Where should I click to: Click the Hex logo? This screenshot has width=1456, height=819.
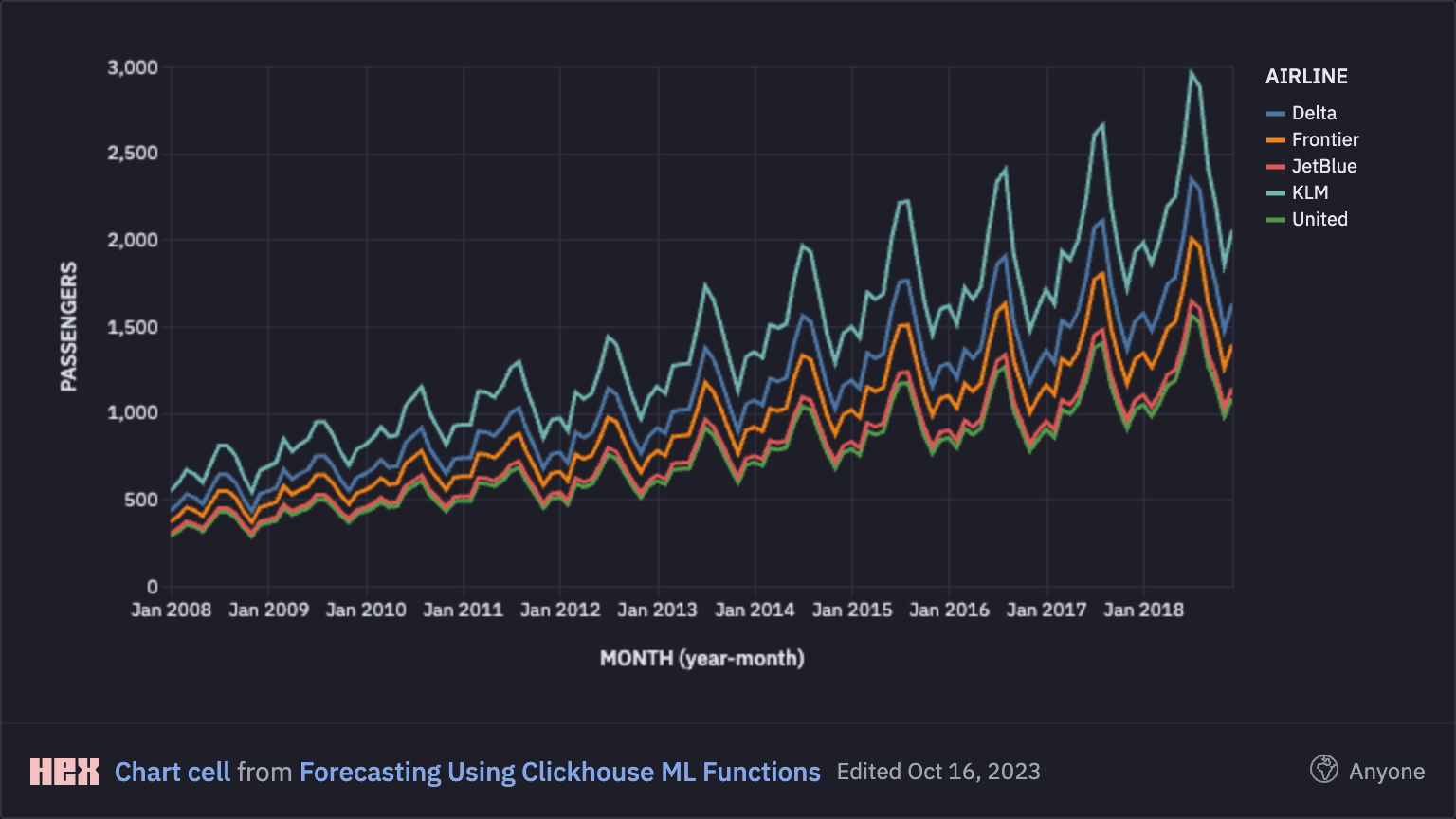click(x=64, y=772)
